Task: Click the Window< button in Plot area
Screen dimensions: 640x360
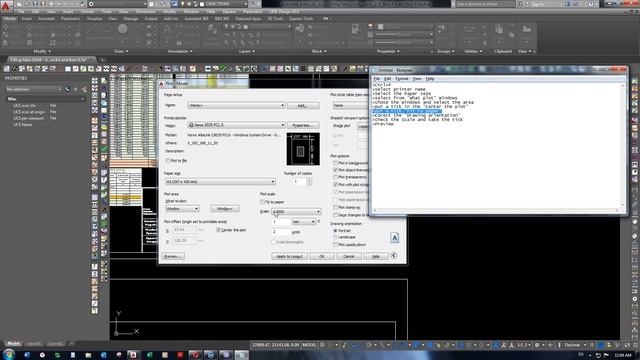Action: tap(225, 209)
